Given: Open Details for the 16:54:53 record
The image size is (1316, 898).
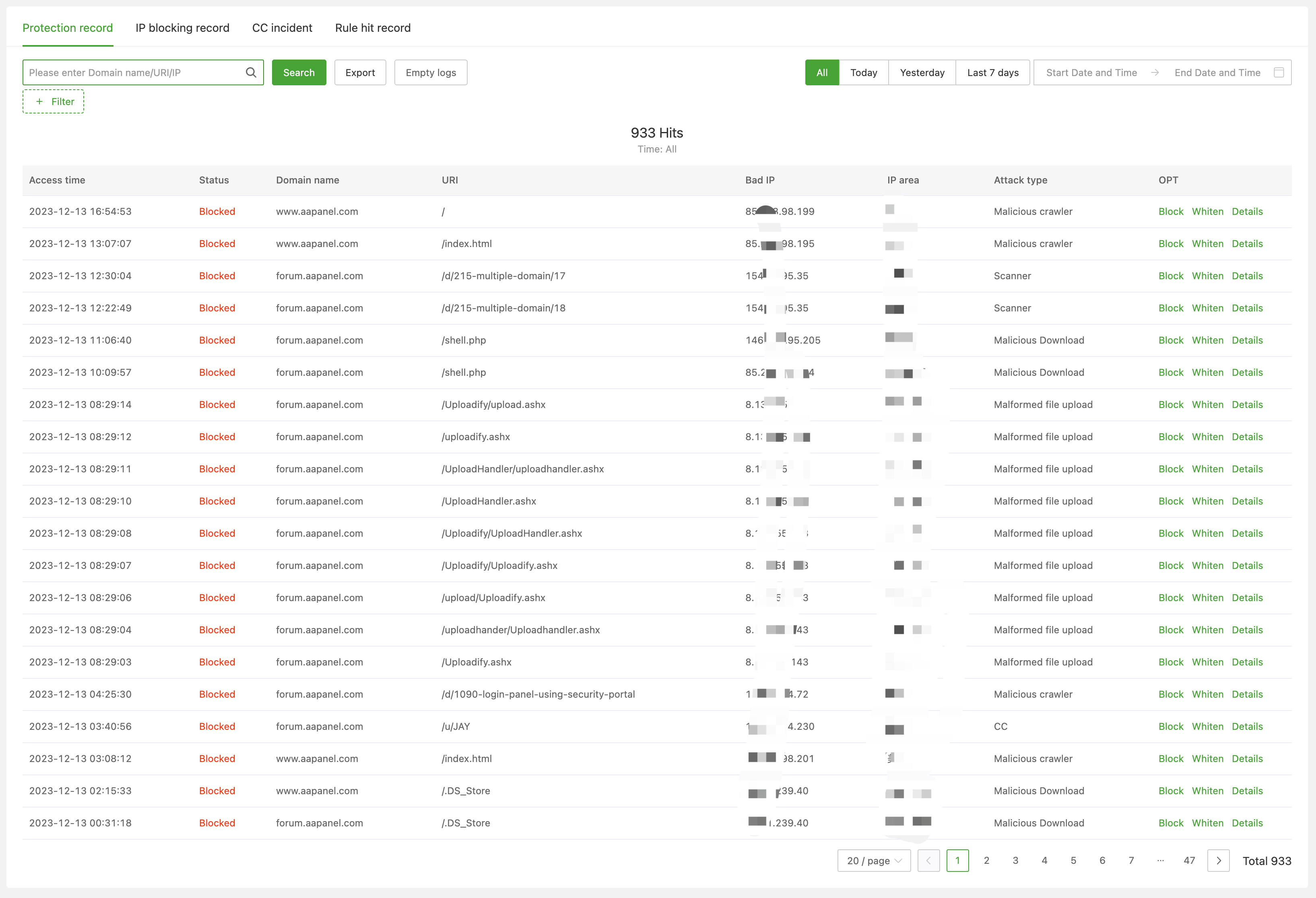Looking at the screenshot, I should 1247,211.
